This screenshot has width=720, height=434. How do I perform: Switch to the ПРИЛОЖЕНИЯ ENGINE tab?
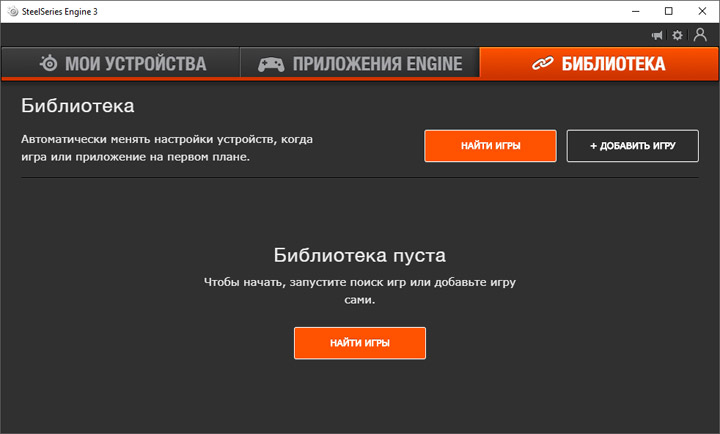[x=360, y=63]
